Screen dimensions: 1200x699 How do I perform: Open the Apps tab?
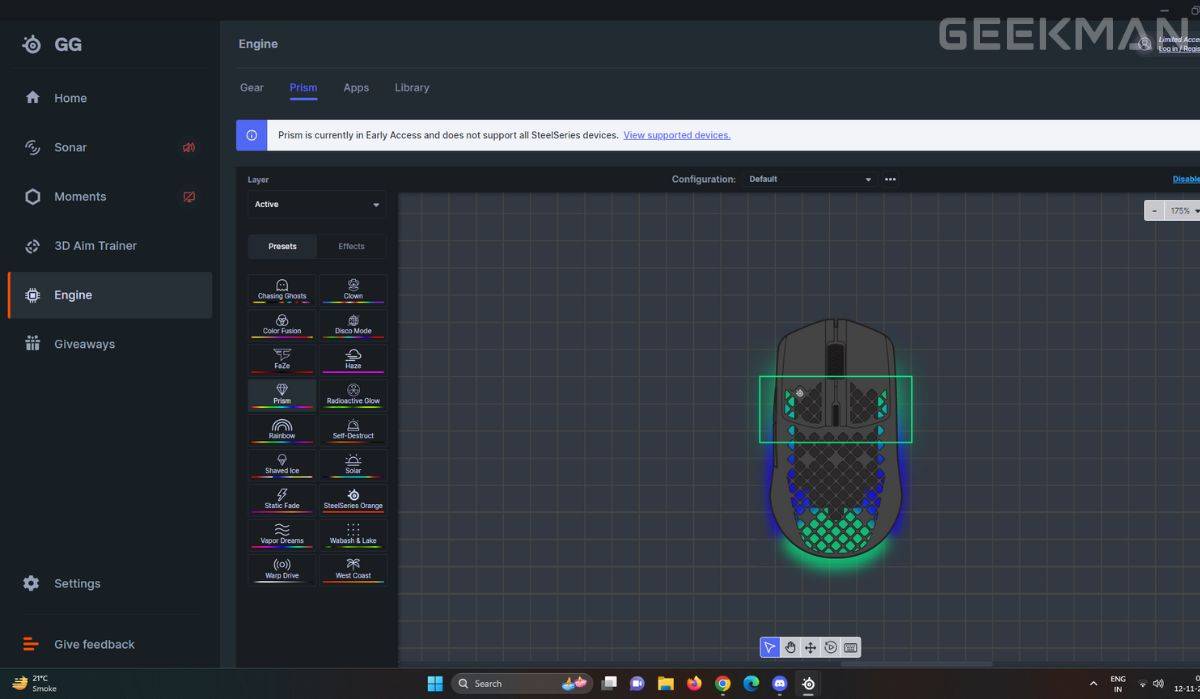click(356, 88)
